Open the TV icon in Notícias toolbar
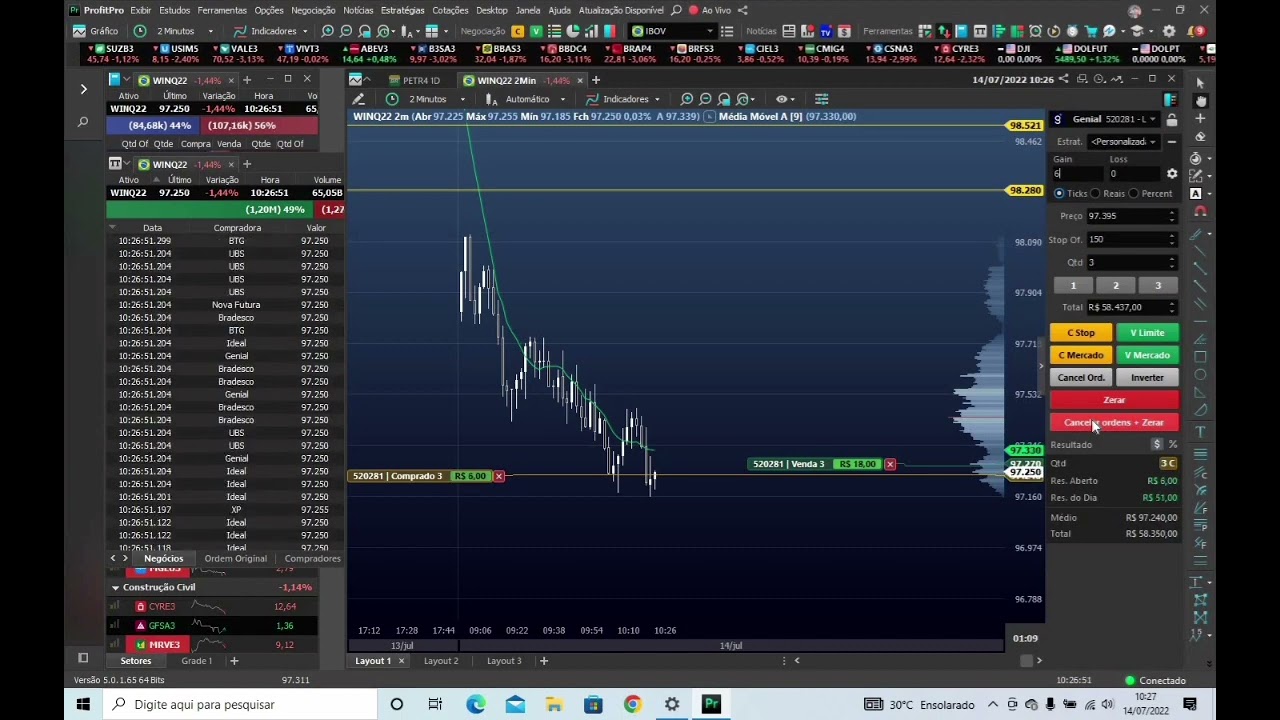Image resolution: width=1280 pixels, height=720 pixels. pyautogui.click(x=826, y=31)
